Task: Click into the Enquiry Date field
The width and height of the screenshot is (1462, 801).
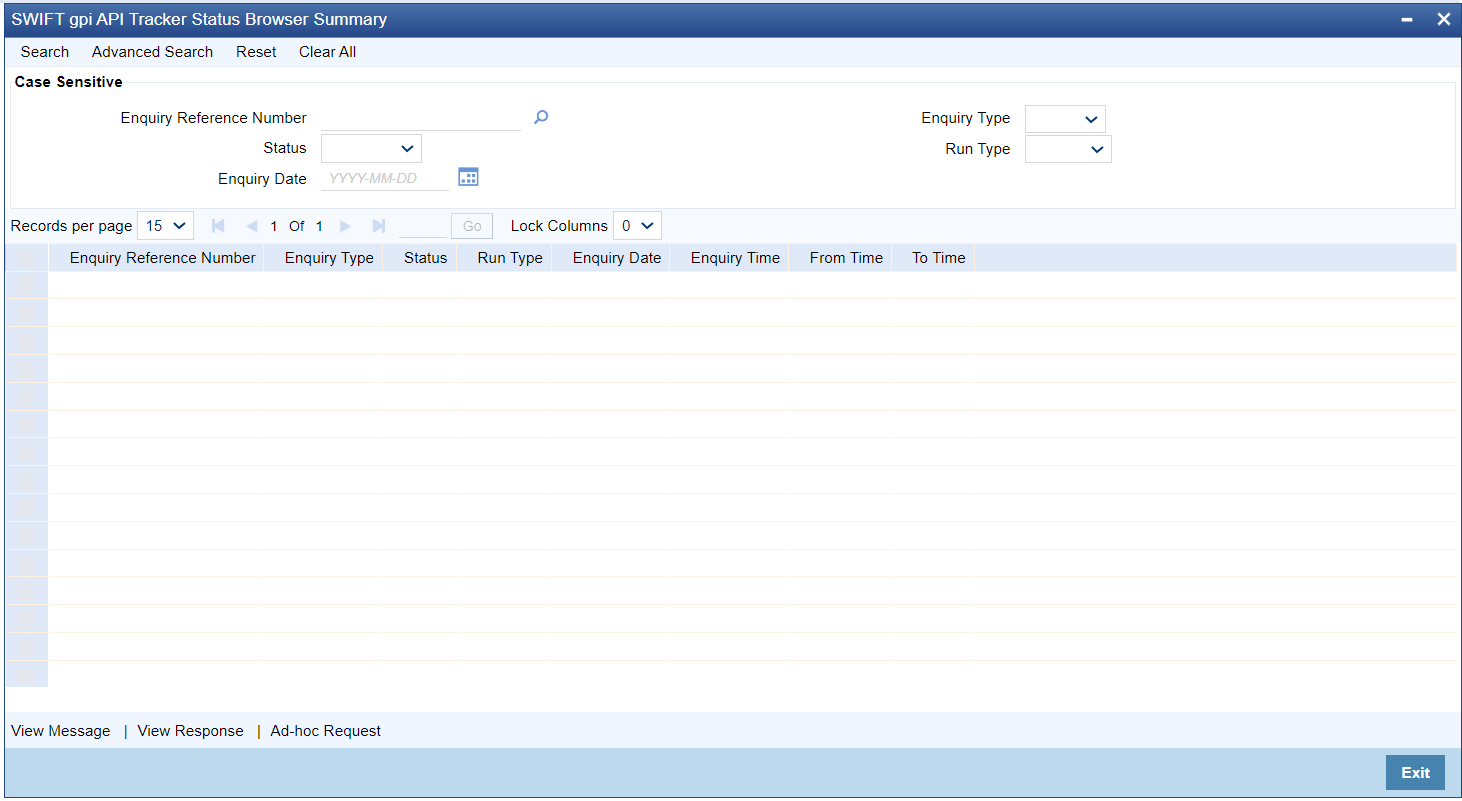Action: point(385,179)
